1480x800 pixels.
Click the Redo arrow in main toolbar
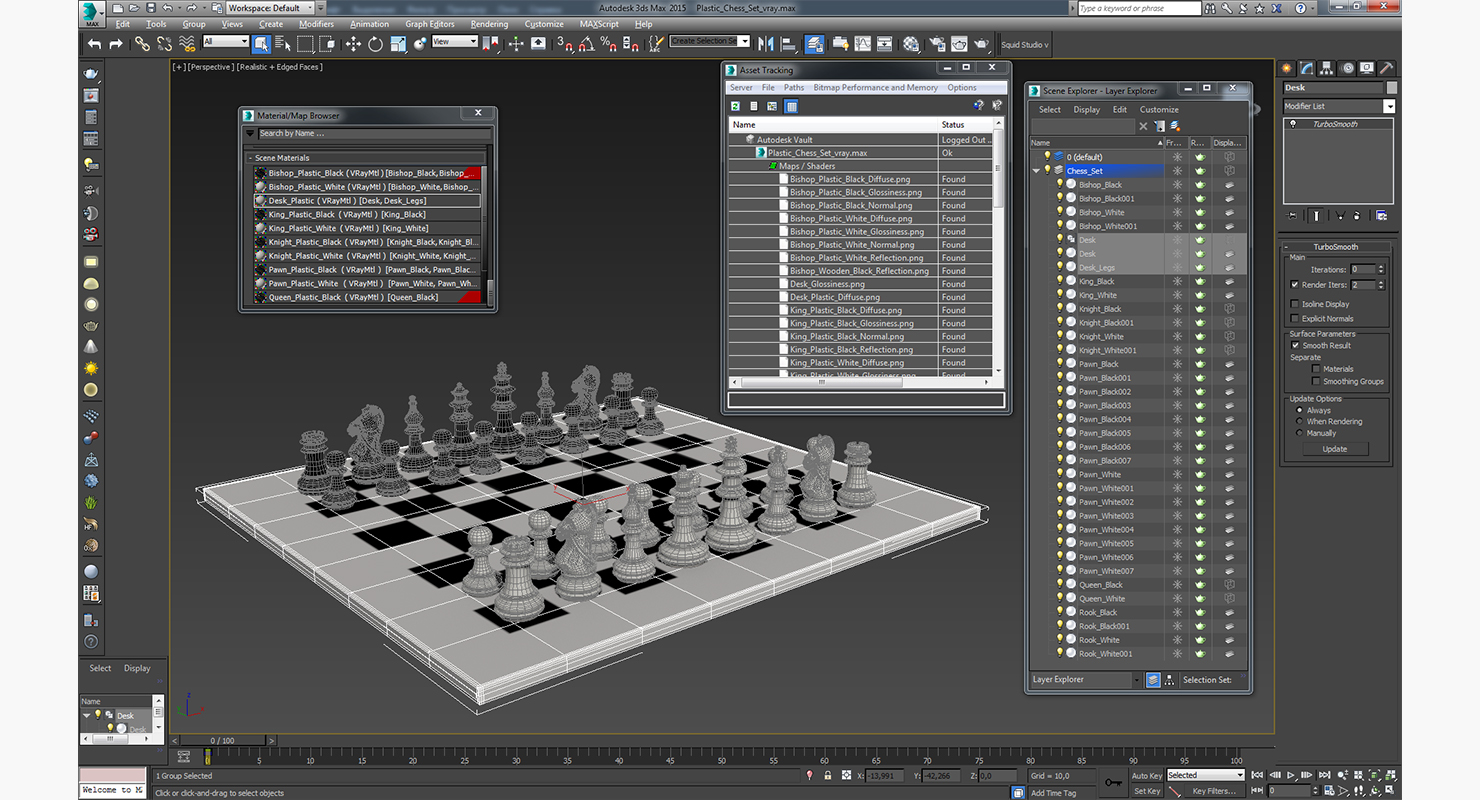click(116, 44)
